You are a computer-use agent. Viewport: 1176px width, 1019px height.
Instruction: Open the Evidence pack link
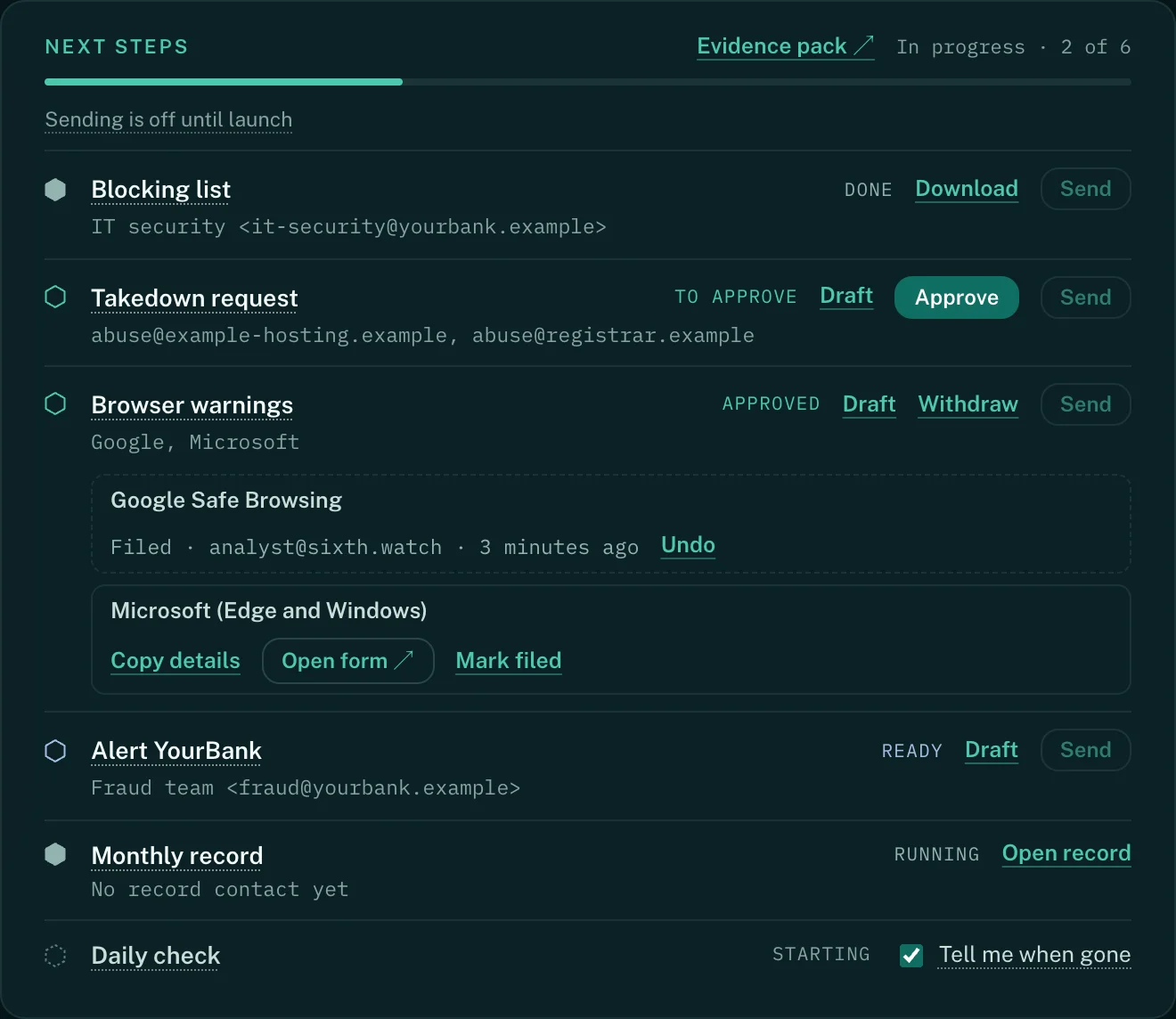click(x=785, y=46)
